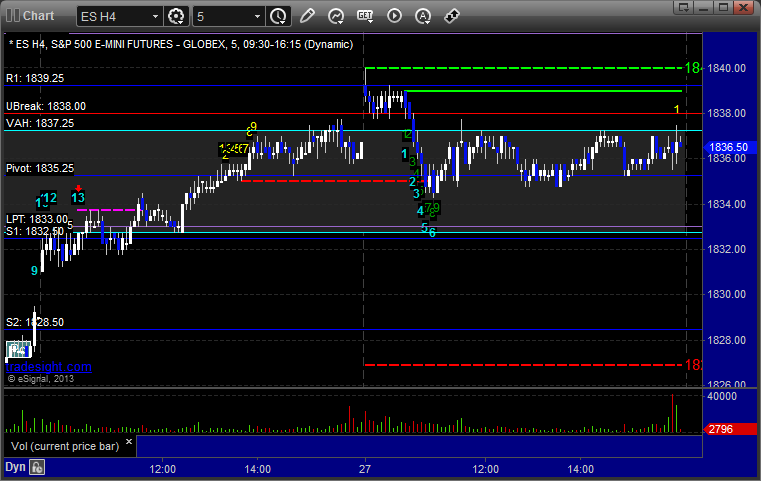Image resolution: width=761 pixels, height=481 pixels.
Task: Click the symbol link arrows icon
Action: pos(452,16)
